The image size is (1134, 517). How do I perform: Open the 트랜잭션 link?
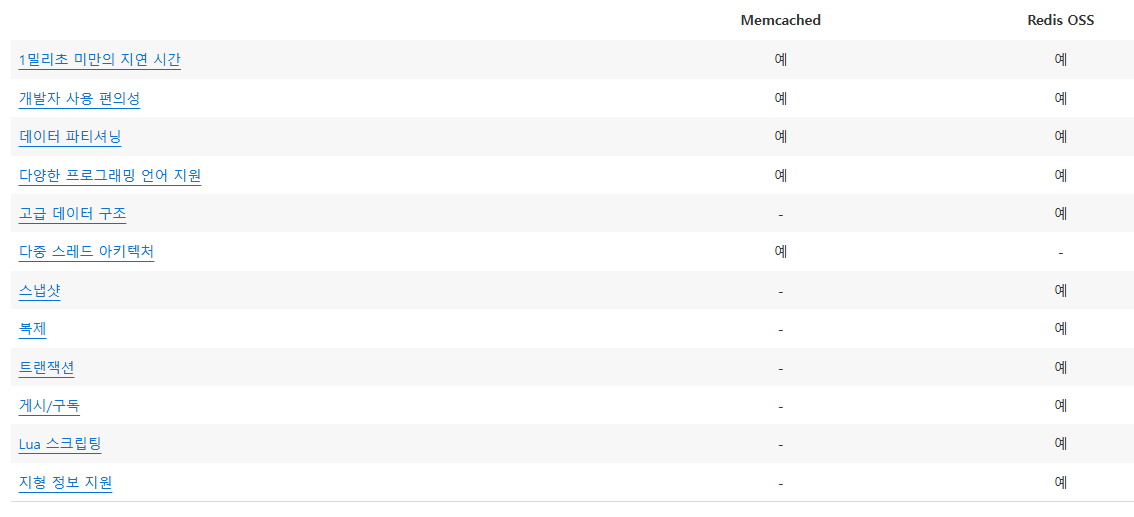tap(46, 367)
